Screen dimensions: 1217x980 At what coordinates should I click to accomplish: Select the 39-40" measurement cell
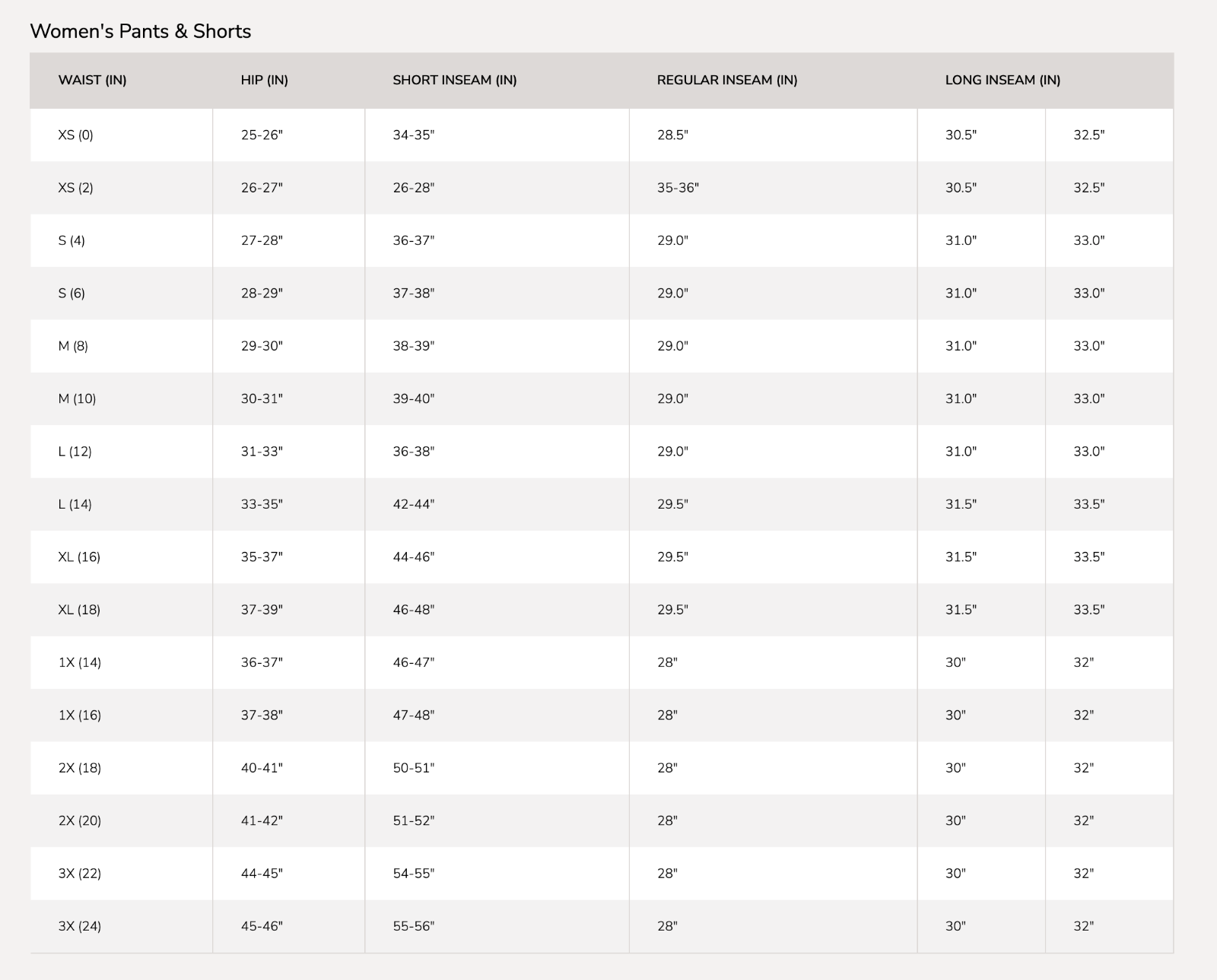click(413, 398)
